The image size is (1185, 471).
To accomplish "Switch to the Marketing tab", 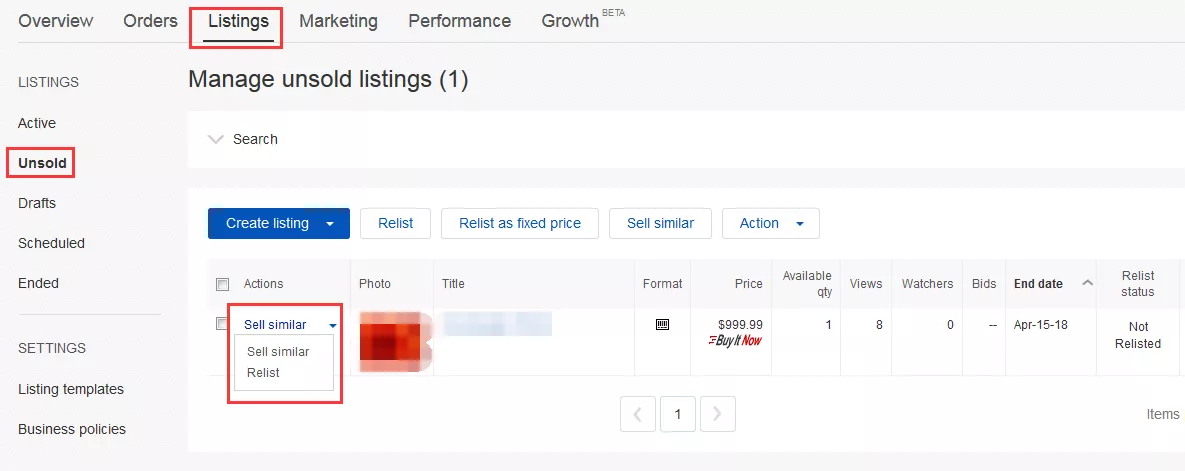I will 338,21.
